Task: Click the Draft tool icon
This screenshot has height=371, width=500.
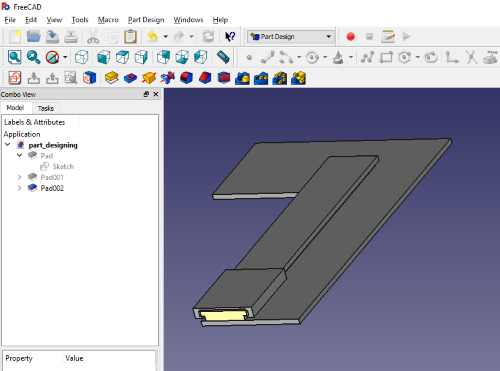Action: click(x=224, y=78)
